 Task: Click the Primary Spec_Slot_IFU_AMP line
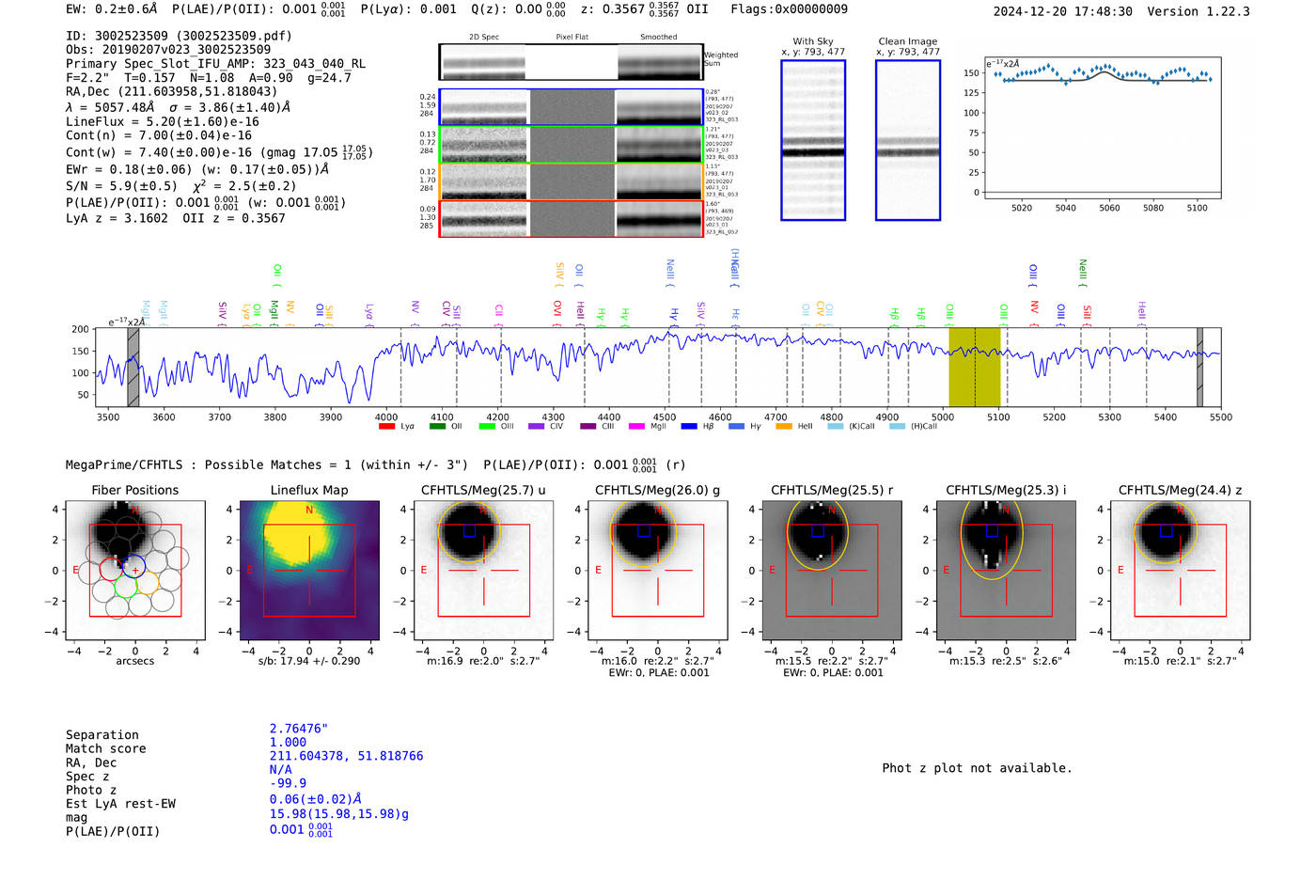(x=215, y=64)
